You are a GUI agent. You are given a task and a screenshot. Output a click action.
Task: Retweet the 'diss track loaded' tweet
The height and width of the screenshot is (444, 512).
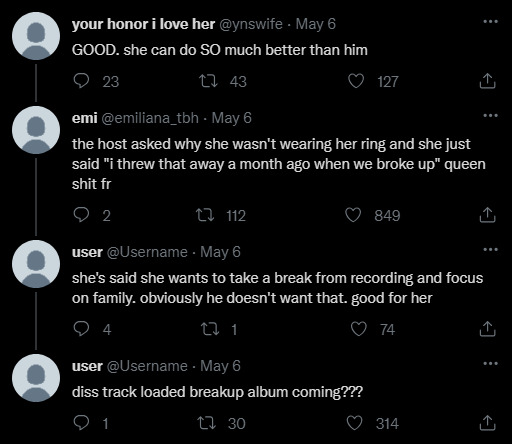click(207, 423)
